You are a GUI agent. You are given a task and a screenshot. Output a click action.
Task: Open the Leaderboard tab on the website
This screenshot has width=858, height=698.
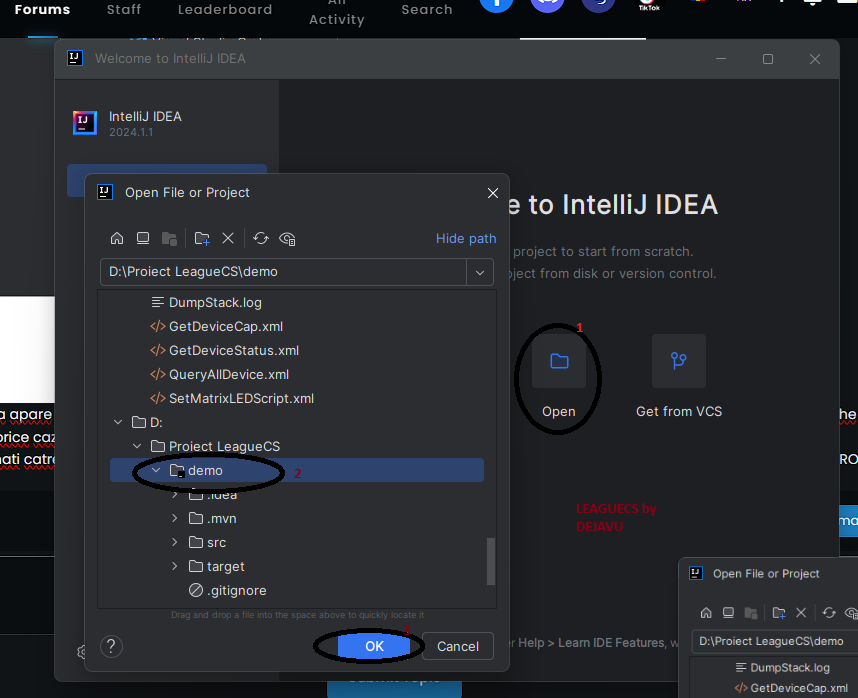coord(225,9)
